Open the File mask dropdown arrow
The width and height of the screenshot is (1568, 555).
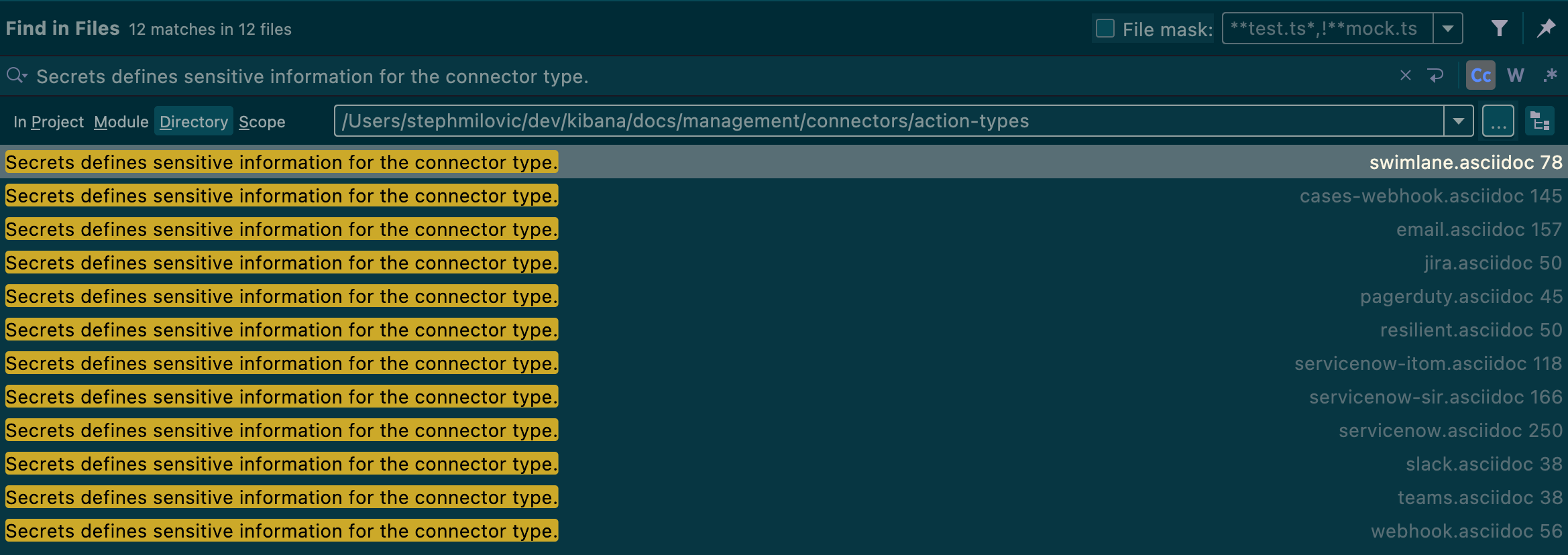point(1448,29)
